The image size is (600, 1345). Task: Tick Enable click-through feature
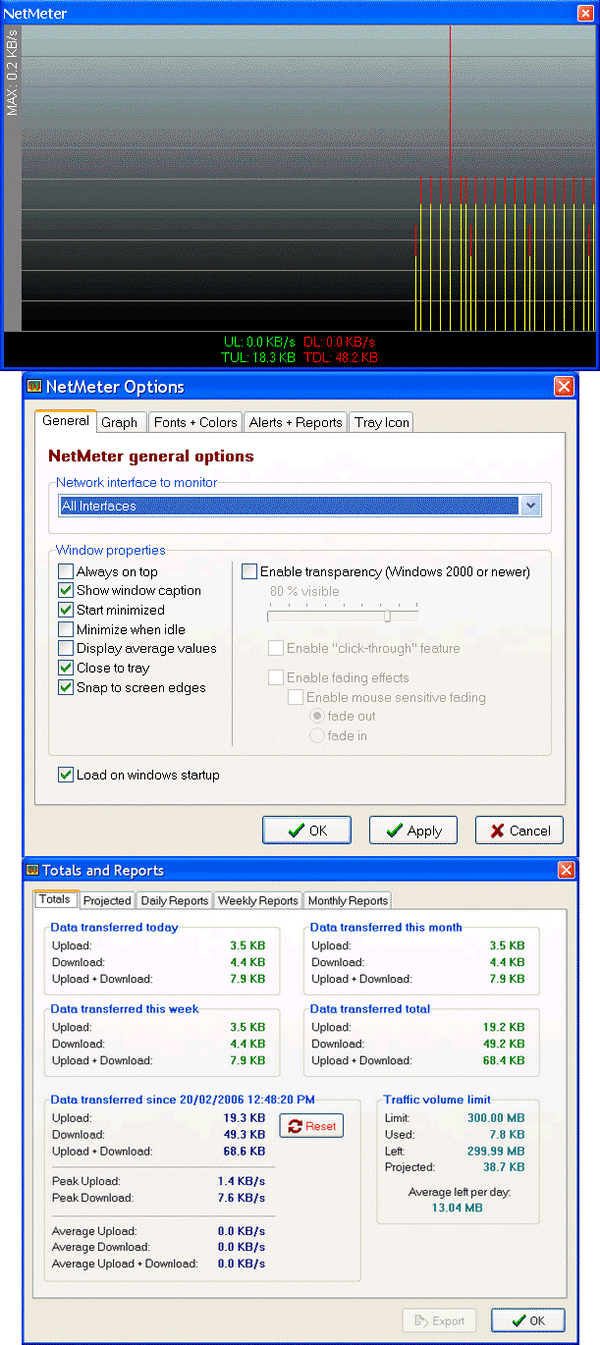pos(276,649)
